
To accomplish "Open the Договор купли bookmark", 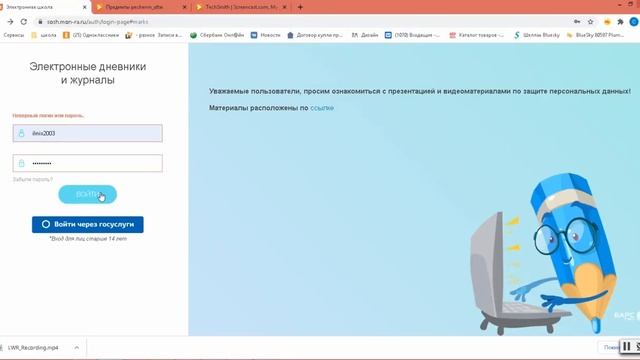I will pyautogui.click(x=315, y=35).
